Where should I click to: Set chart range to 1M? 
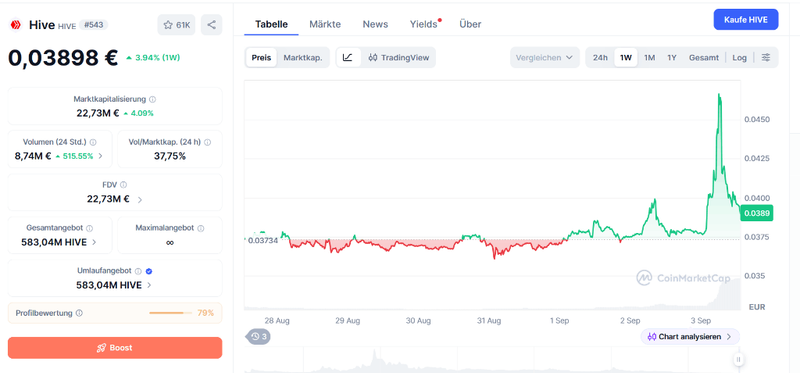tap(649, 58)
